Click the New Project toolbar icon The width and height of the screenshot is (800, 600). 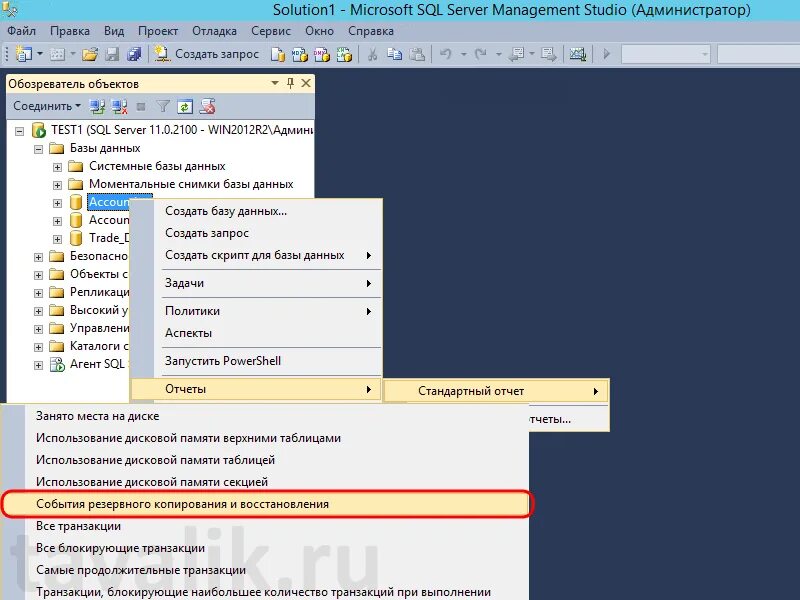point(23,54)
